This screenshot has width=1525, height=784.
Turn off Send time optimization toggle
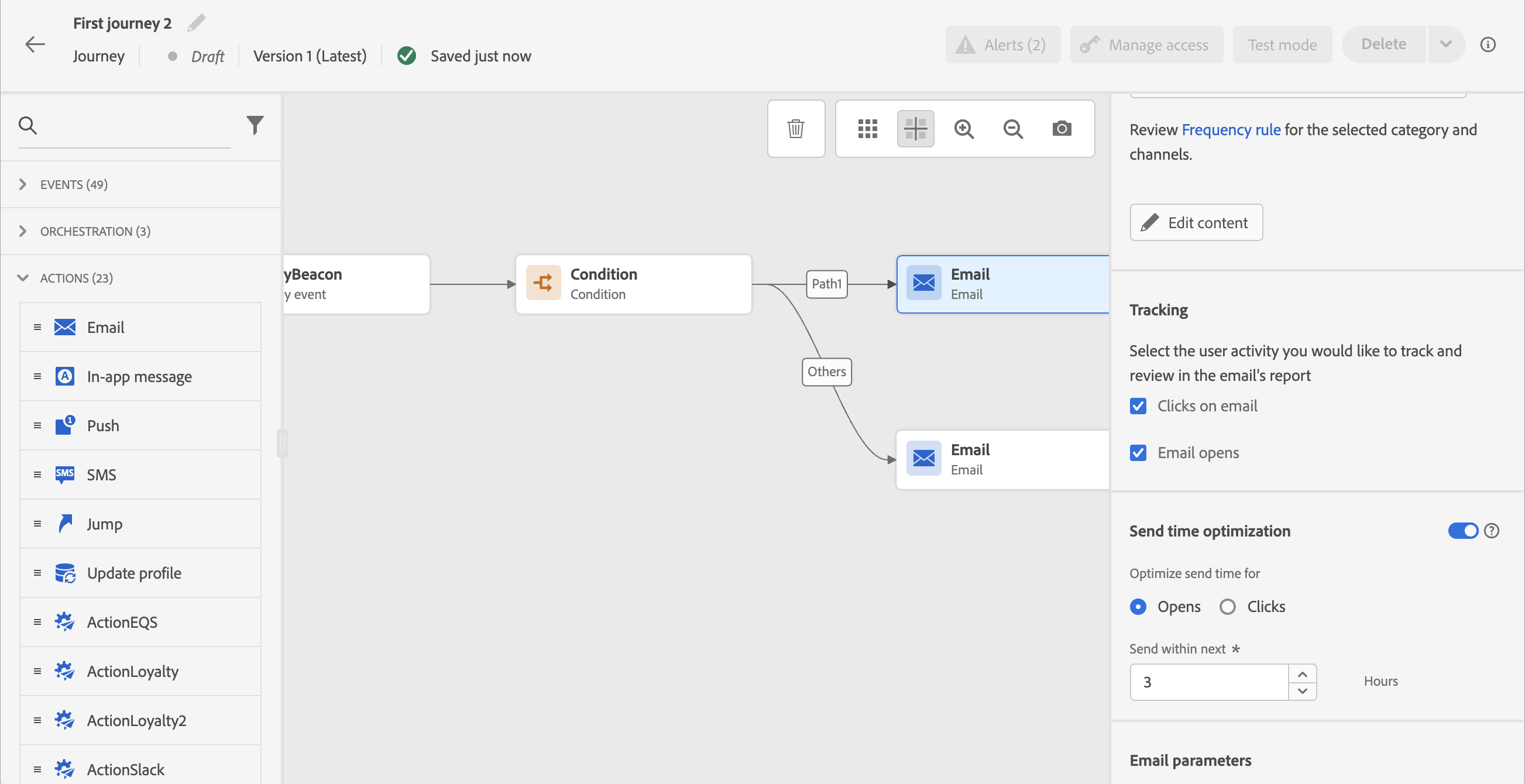(1462, 531)
